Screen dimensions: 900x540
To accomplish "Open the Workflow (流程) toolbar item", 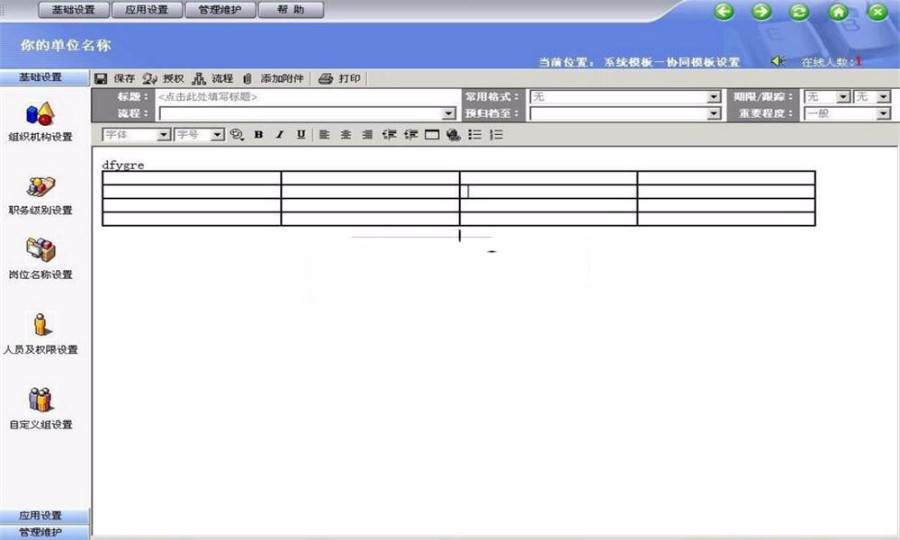I will tap(213, 79).
